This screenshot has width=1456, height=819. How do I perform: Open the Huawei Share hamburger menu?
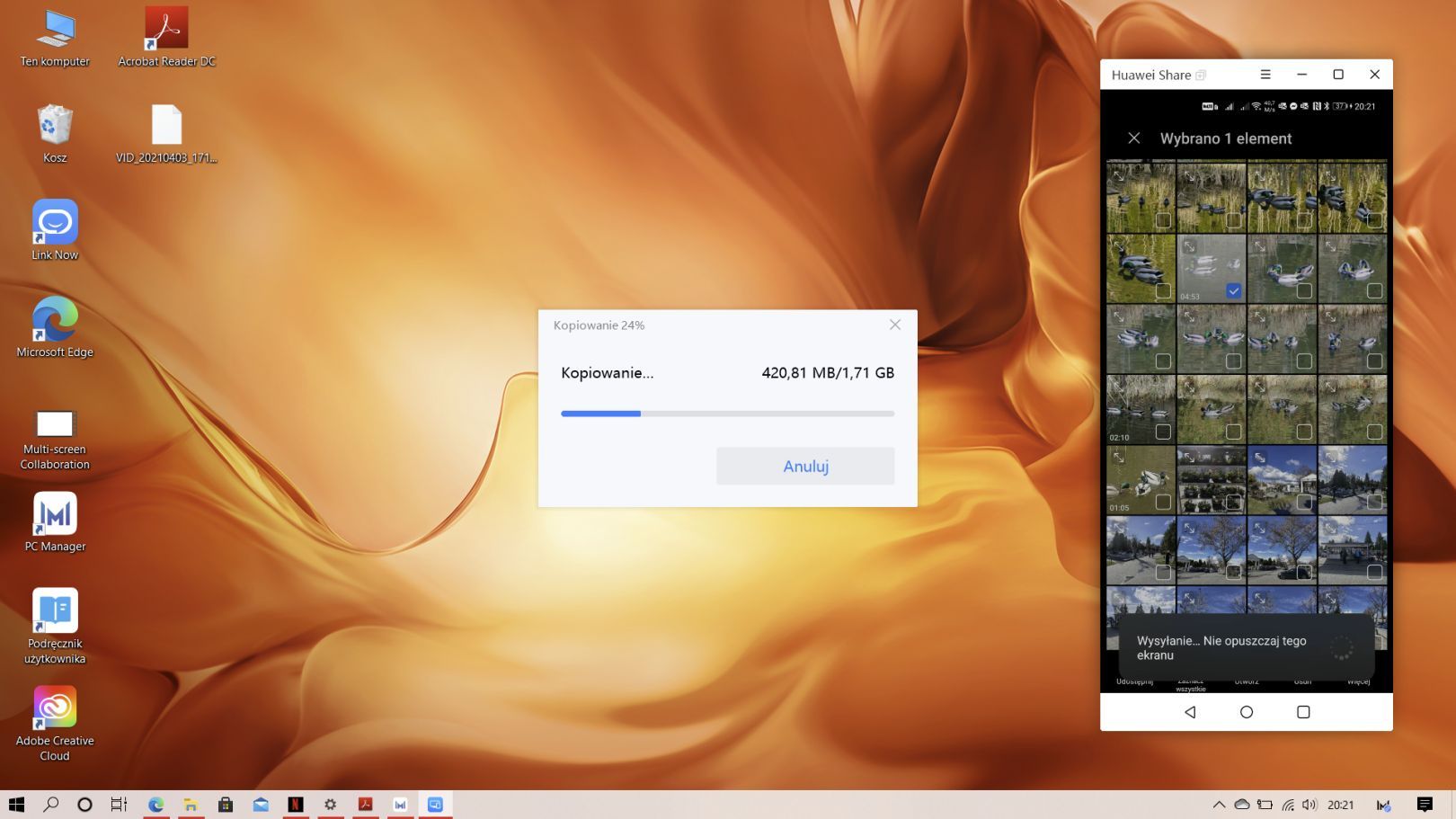coord(1265,75)
